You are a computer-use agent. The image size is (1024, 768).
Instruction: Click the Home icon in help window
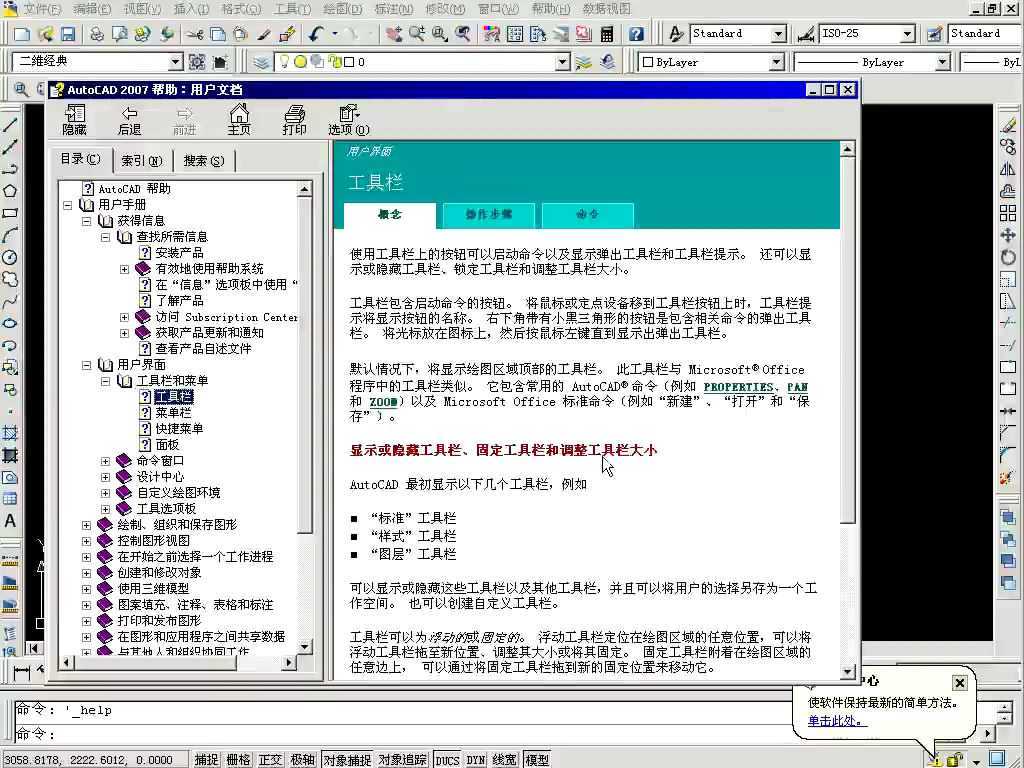click(x=239, y=120)
